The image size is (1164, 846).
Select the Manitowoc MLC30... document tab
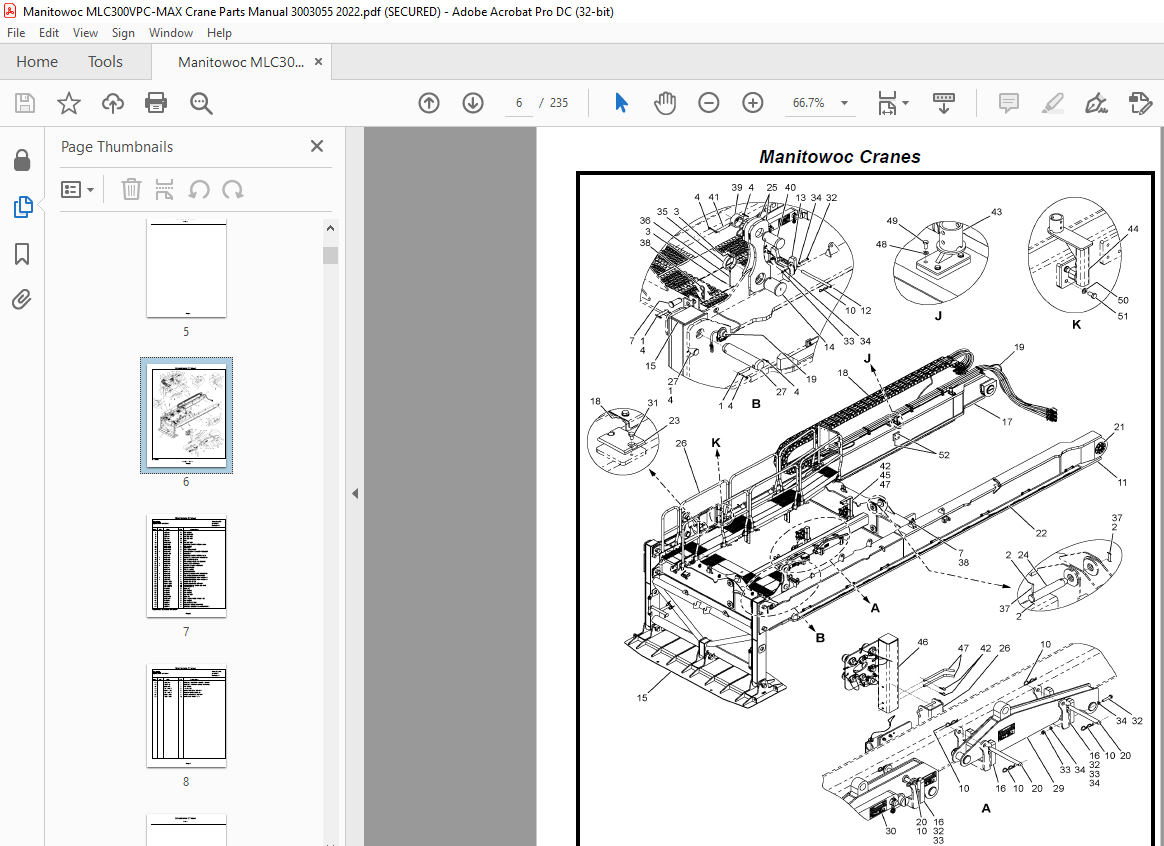[x=241, y=62]
